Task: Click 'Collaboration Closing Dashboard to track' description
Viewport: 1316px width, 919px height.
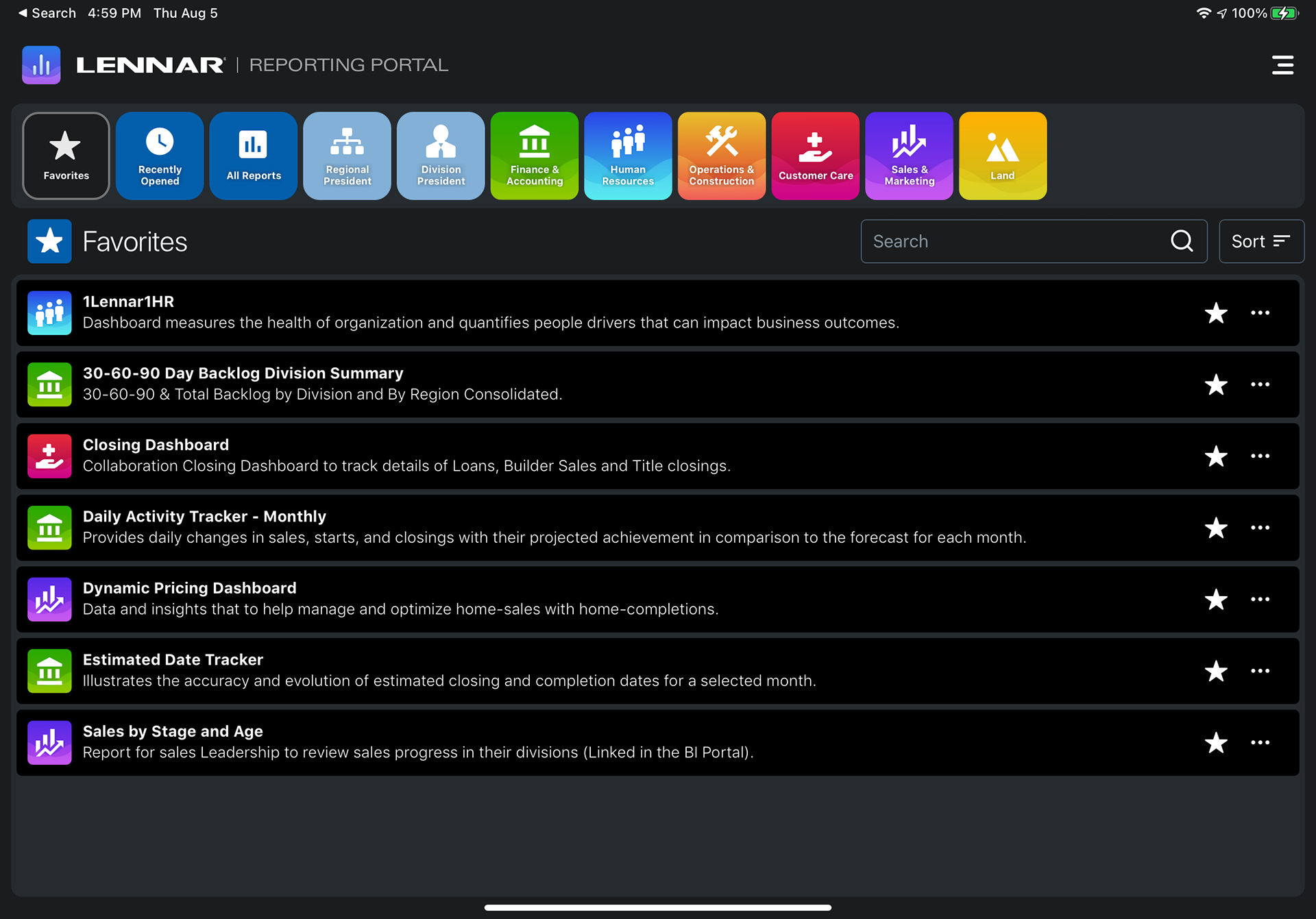Action: pos(406,466)
